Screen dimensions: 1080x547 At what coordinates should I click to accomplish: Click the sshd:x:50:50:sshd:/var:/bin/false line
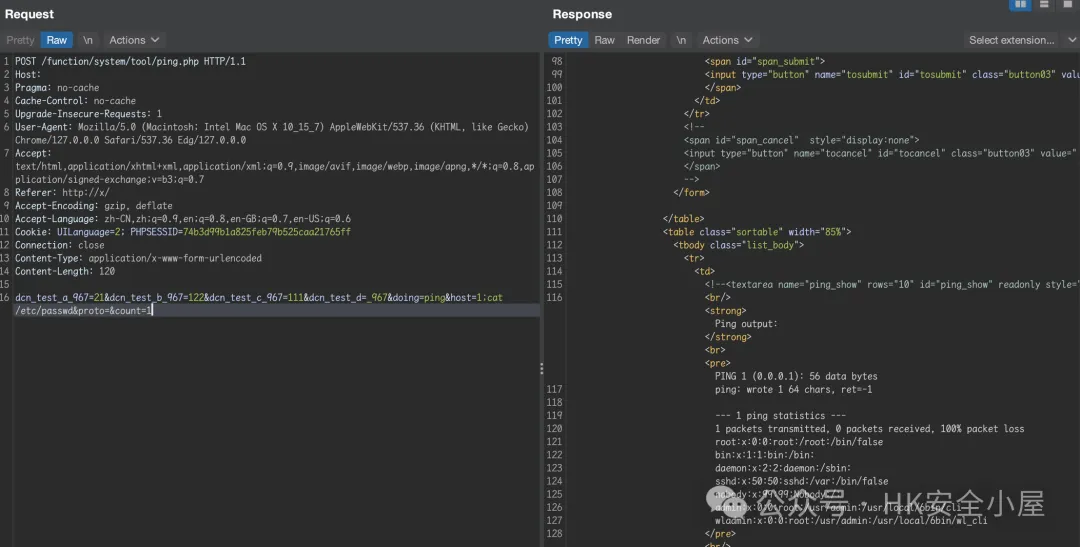pyautogui.click(x=801, y=481)
